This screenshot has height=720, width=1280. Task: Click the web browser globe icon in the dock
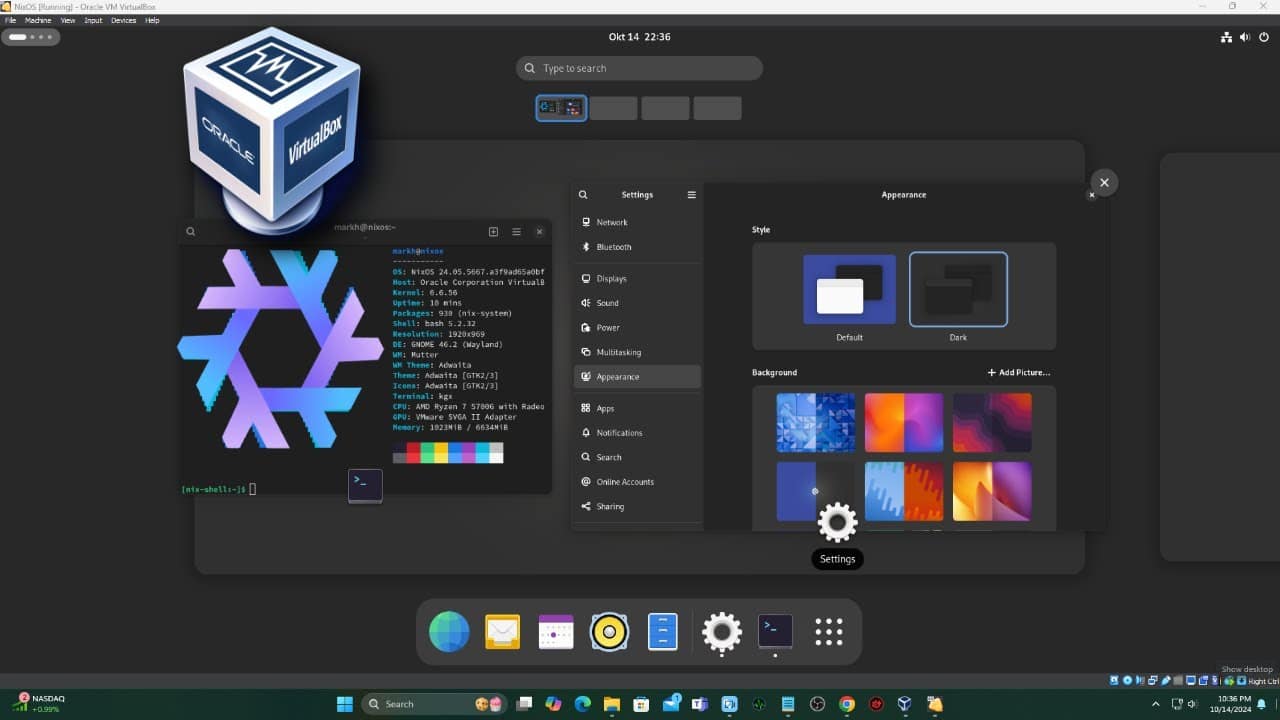(x=448, y=631)
